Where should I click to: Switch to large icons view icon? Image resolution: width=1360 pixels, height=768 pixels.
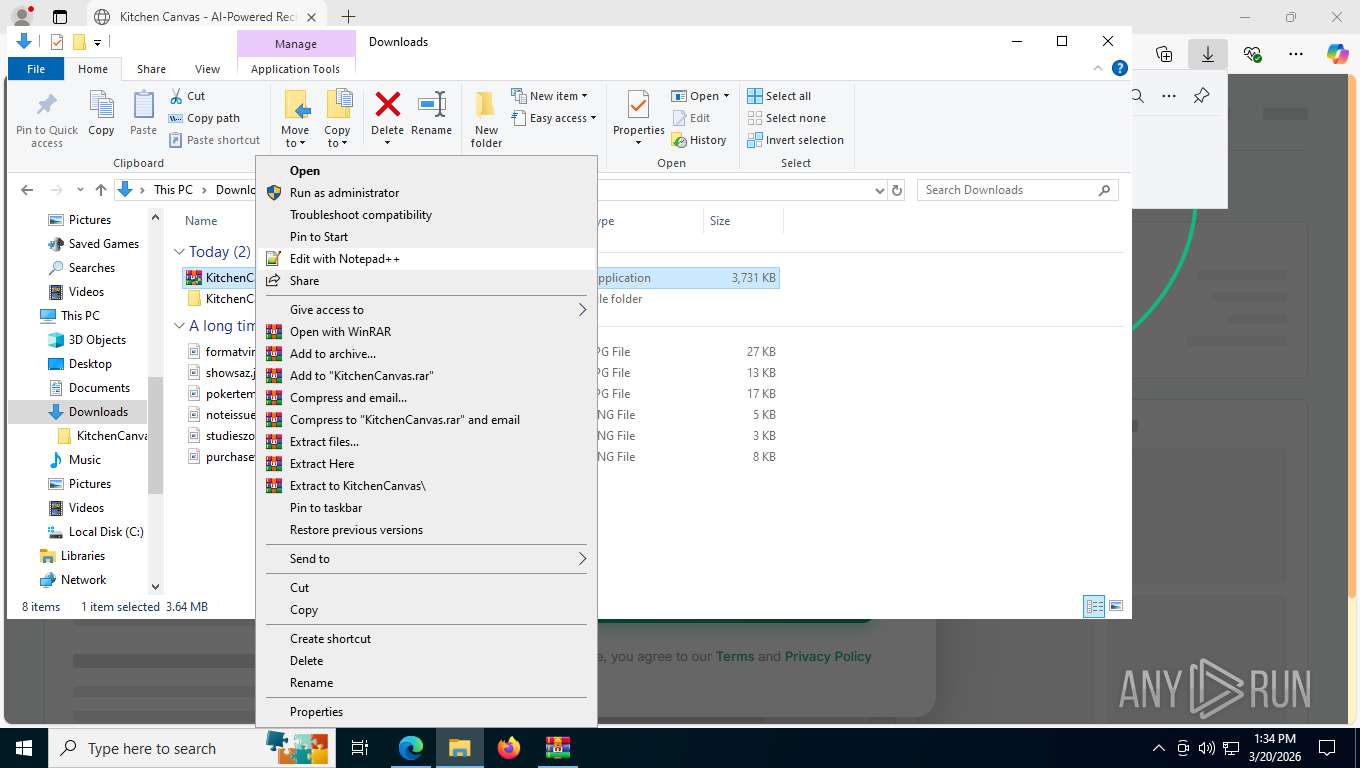coord(1116,606)
